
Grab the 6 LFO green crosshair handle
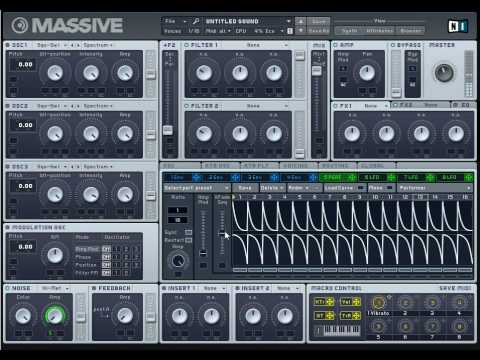391,177
